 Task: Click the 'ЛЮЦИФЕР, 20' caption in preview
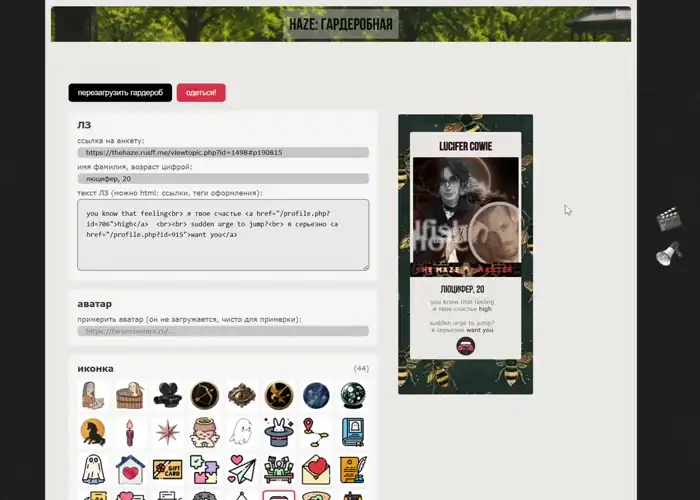pos(462,290)
